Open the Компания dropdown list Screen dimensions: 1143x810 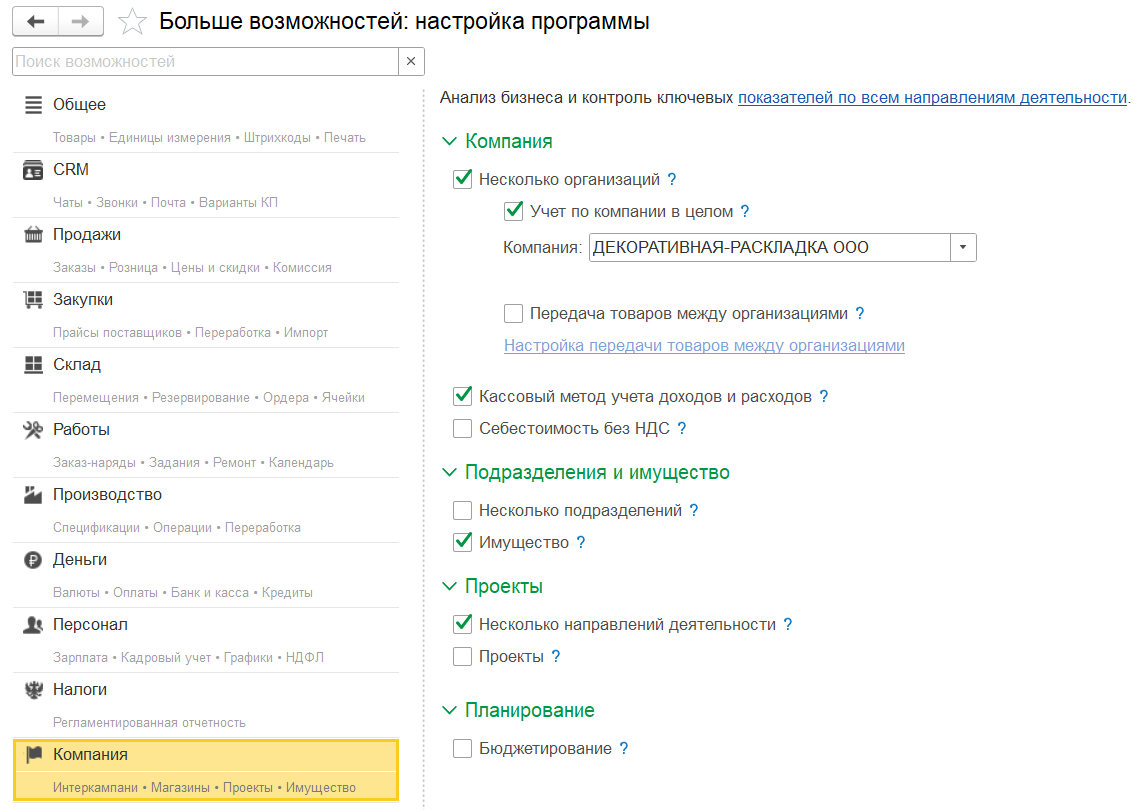963,248
